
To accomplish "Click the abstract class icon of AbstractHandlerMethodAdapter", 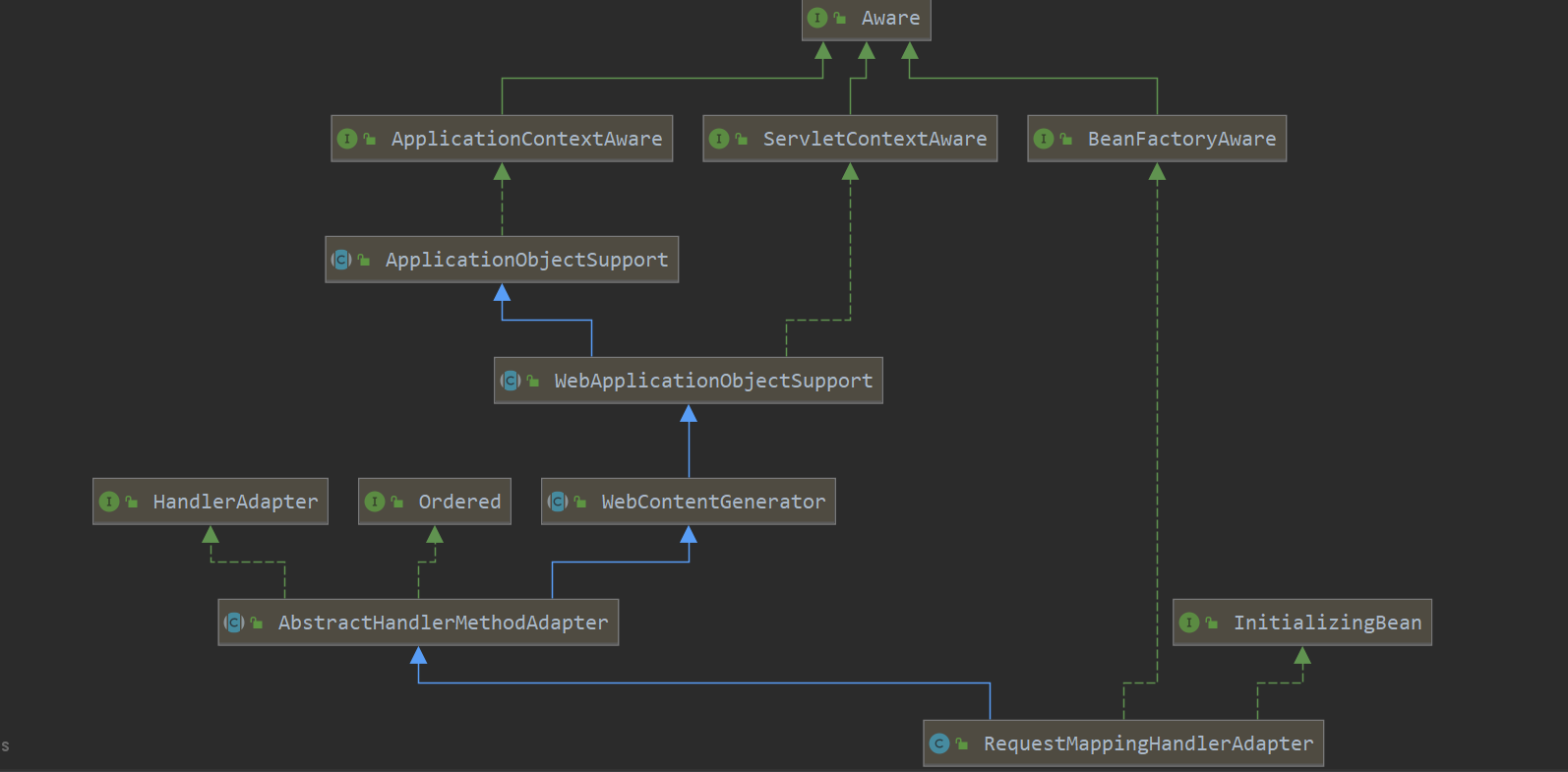I will [234, 623].
